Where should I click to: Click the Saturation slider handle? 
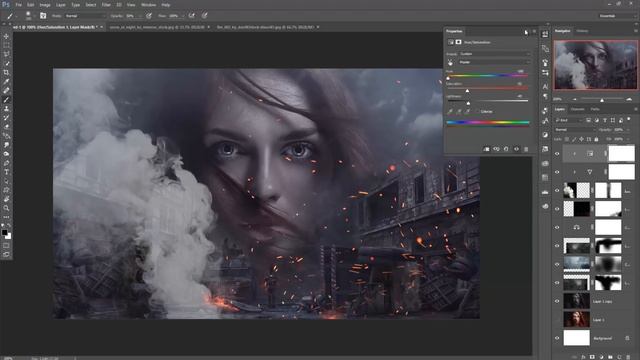(x=467, y=91)
